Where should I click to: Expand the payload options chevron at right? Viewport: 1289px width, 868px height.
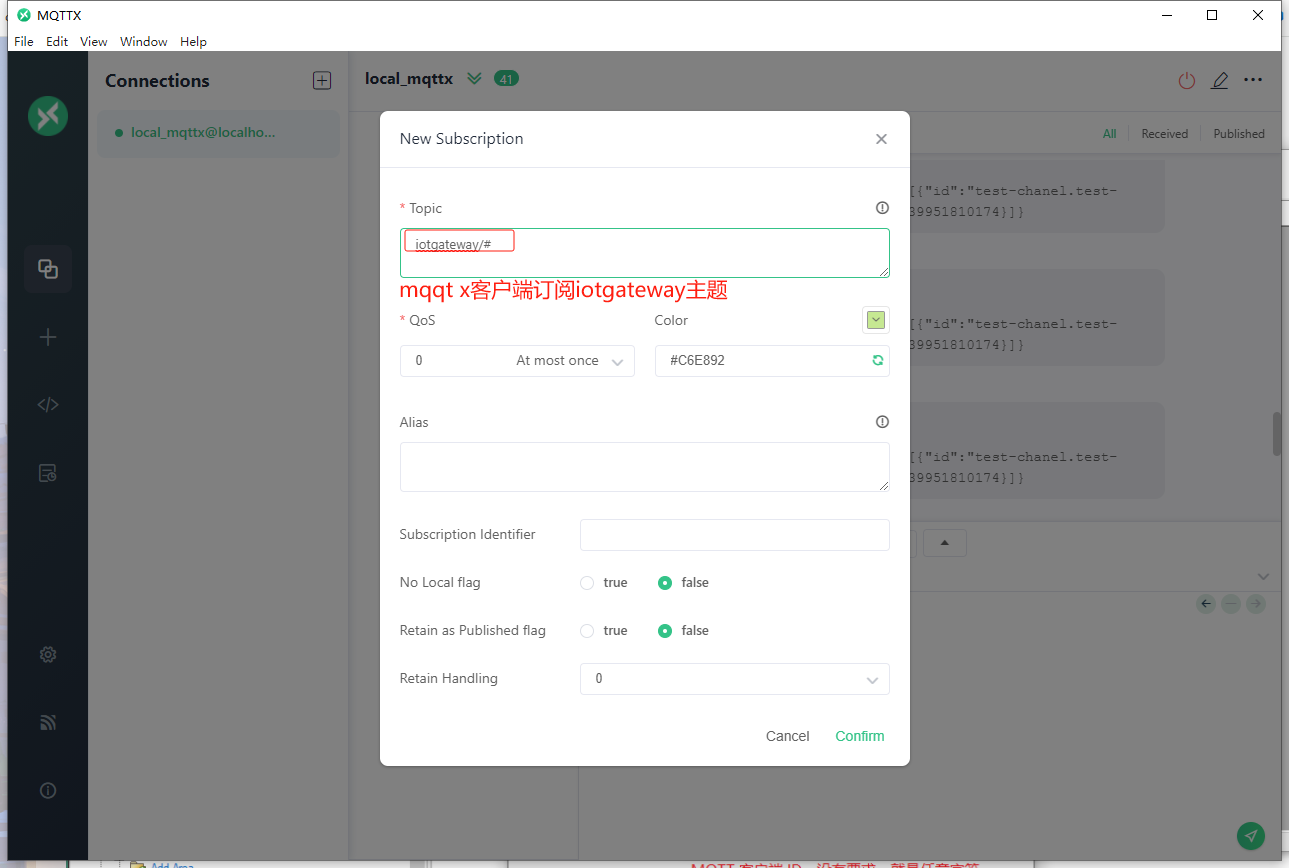1263,577
